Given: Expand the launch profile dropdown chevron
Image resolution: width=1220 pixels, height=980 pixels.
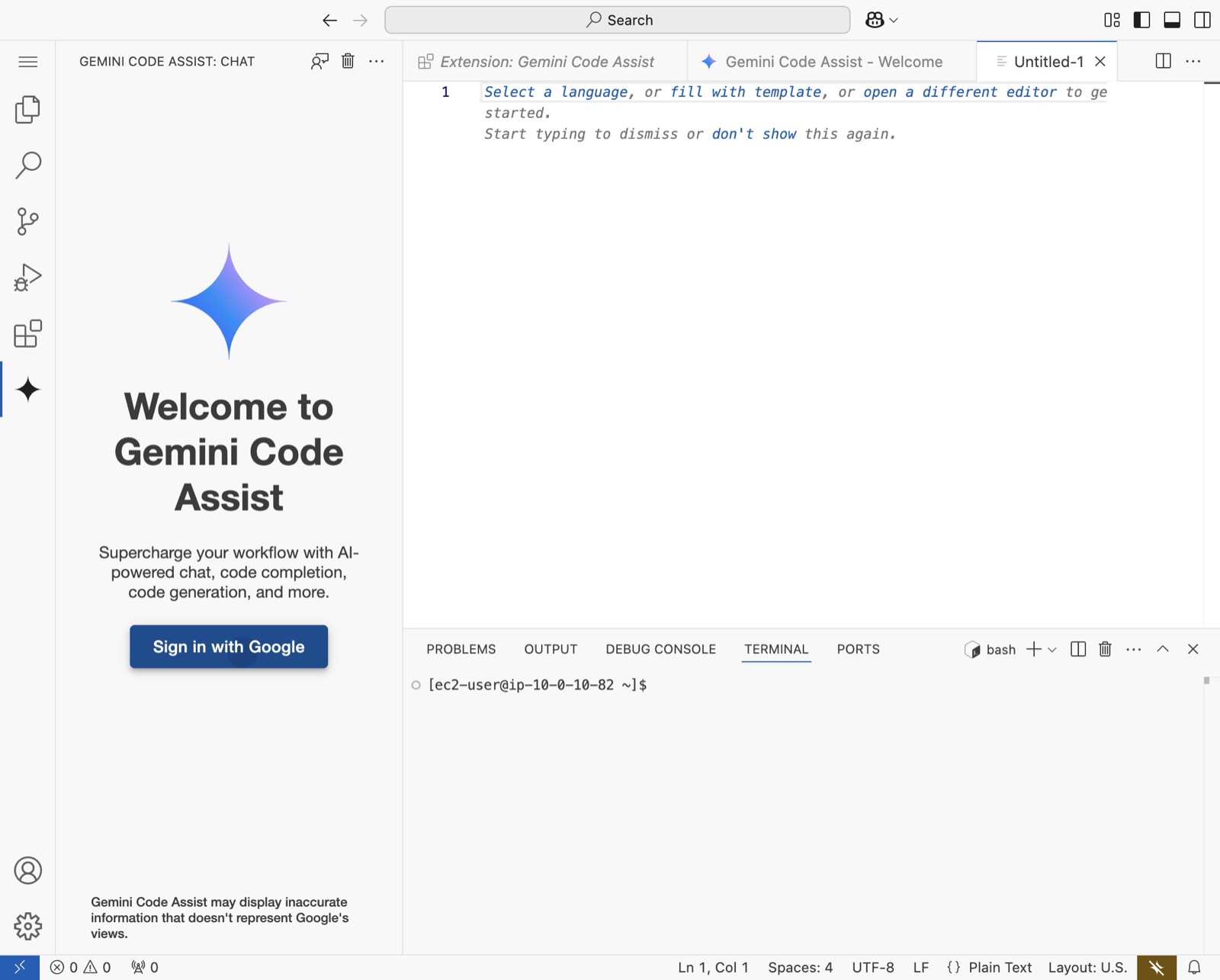Looking at the screenshot, I should pos(1052,650).
